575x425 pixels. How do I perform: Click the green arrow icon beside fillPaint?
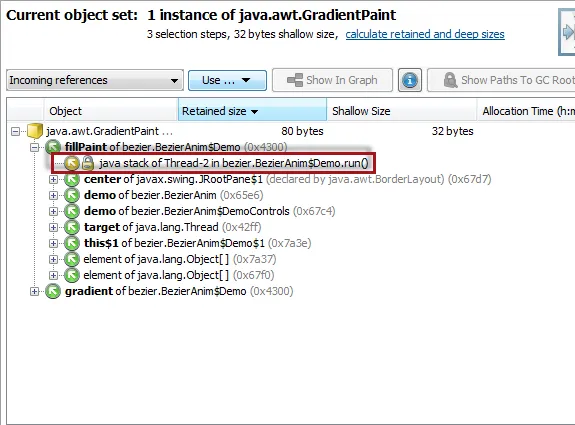pos(53,147)
